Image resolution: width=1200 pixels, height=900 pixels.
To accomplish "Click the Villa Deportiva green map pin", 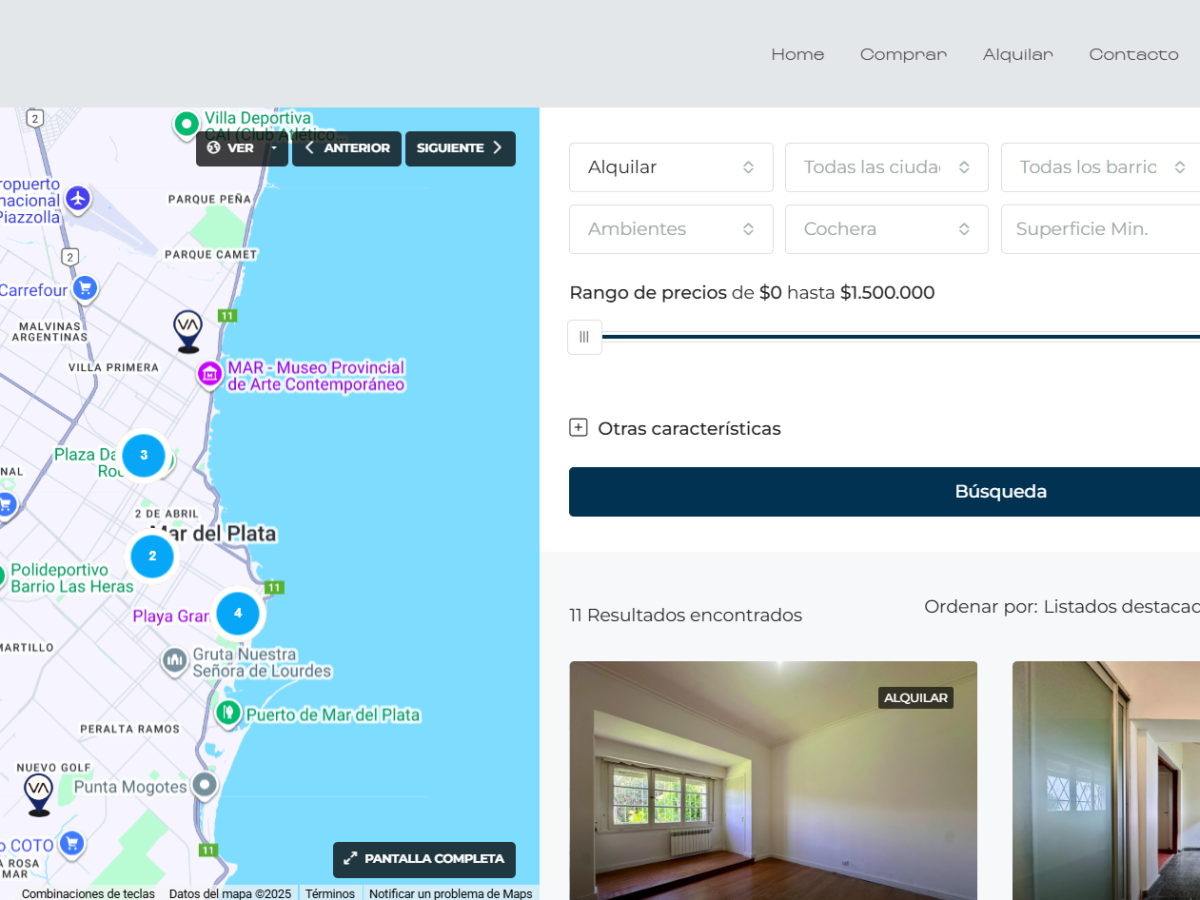I will 185,123.
